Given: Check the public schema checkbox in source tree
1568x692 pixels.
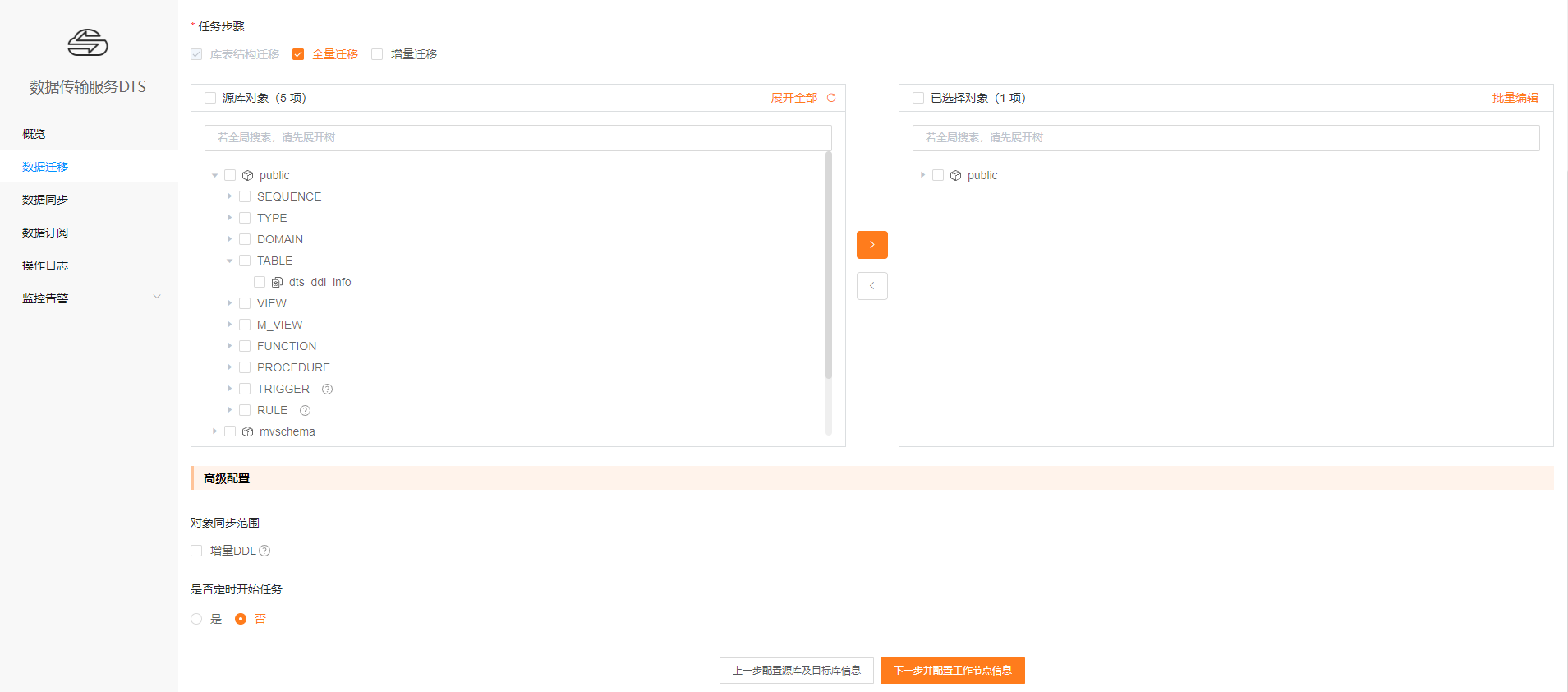Looking at the screenshot, I should [230, 175].
